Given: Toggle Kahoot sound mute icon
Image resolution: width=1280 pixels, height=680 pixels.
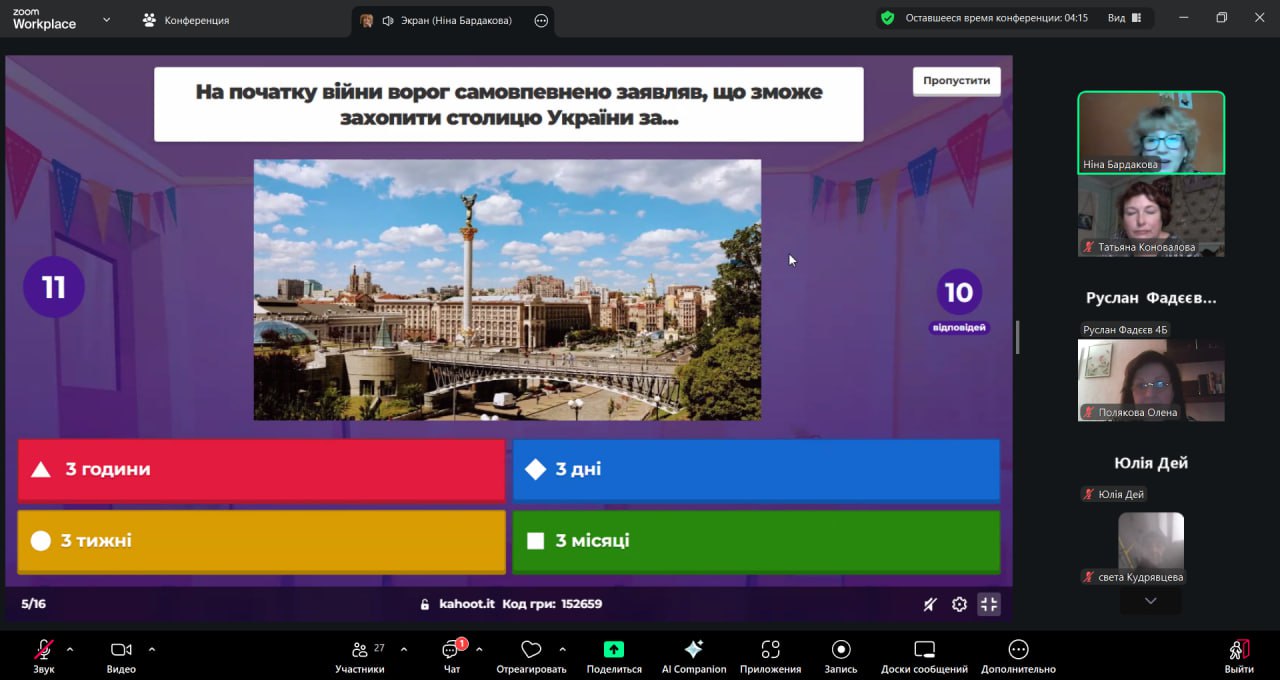Looking at the screenshot, I should click(930, 604).
